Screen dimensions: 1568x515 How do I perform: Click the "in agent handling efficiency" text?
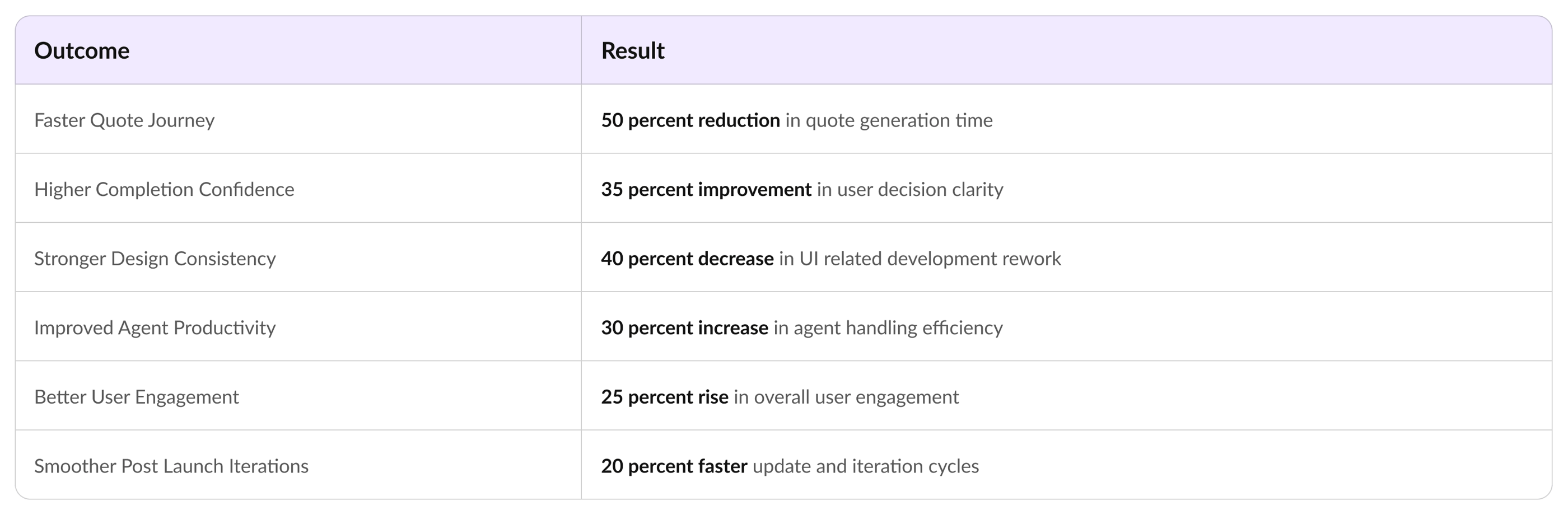click(888, 327)
